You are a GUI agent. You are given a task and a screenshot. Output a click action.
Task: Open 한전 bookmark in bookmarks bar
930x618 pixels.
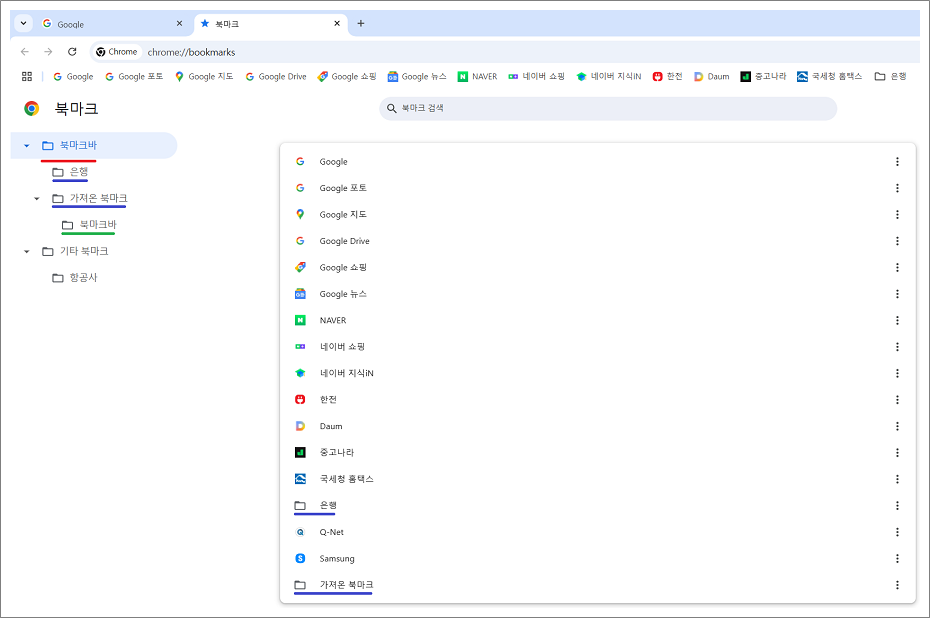click(x=667, y=77)
